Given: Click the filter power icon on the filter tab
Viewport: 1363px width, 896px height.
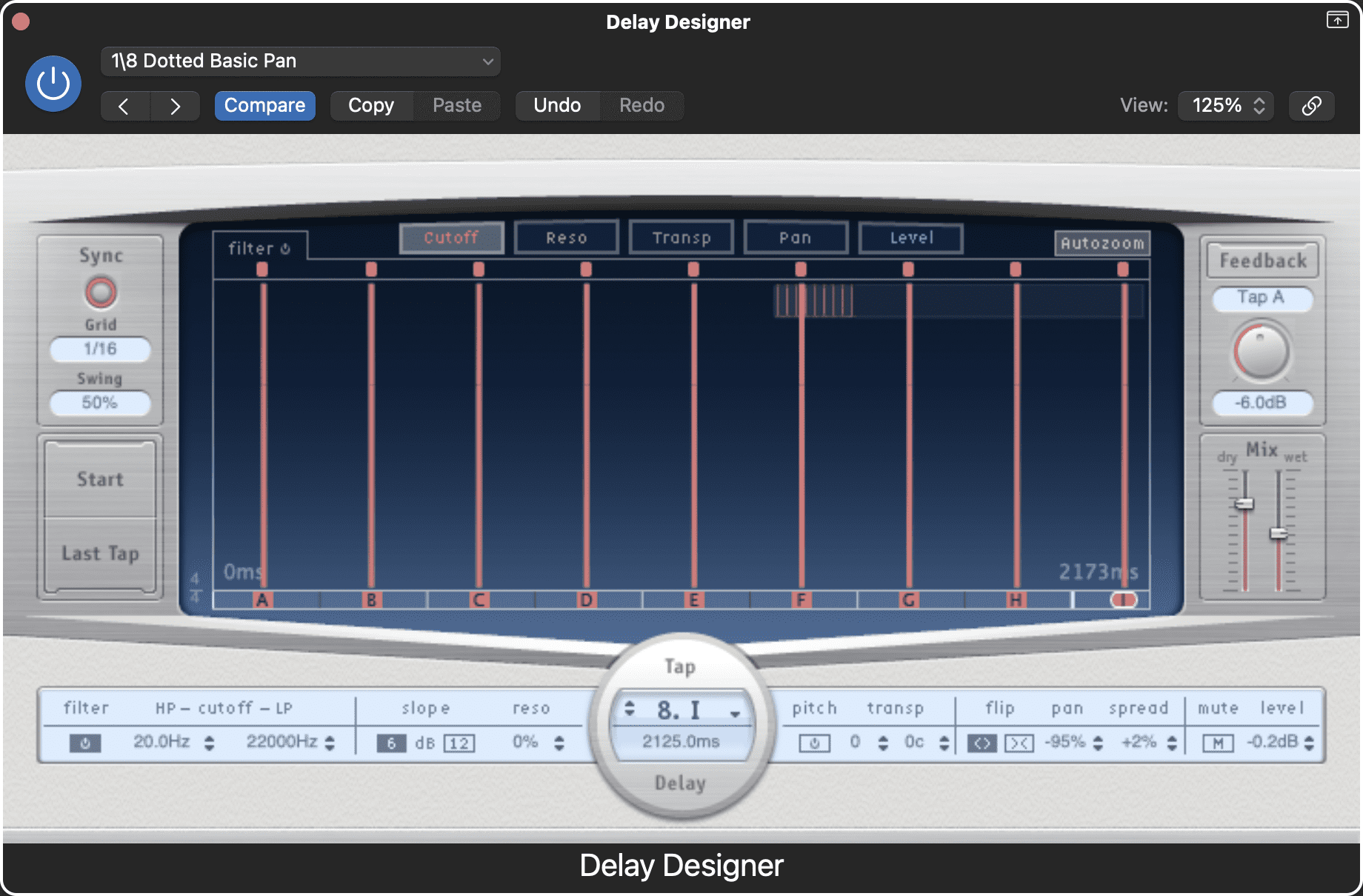Looking at the screenshot, I should (x=285, y=248).
